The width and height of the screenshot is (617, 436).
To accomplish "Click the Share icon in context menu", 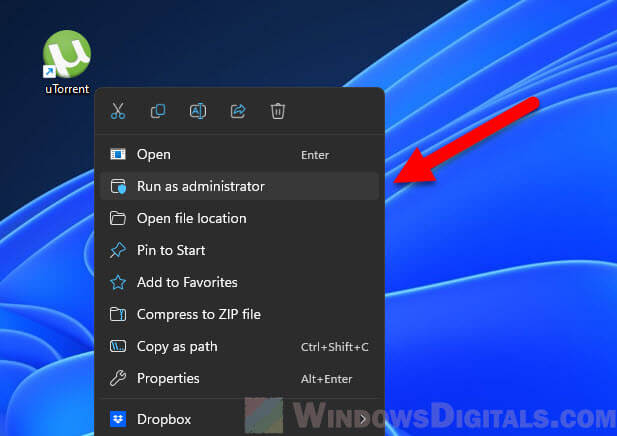I will tap(238, 111).
